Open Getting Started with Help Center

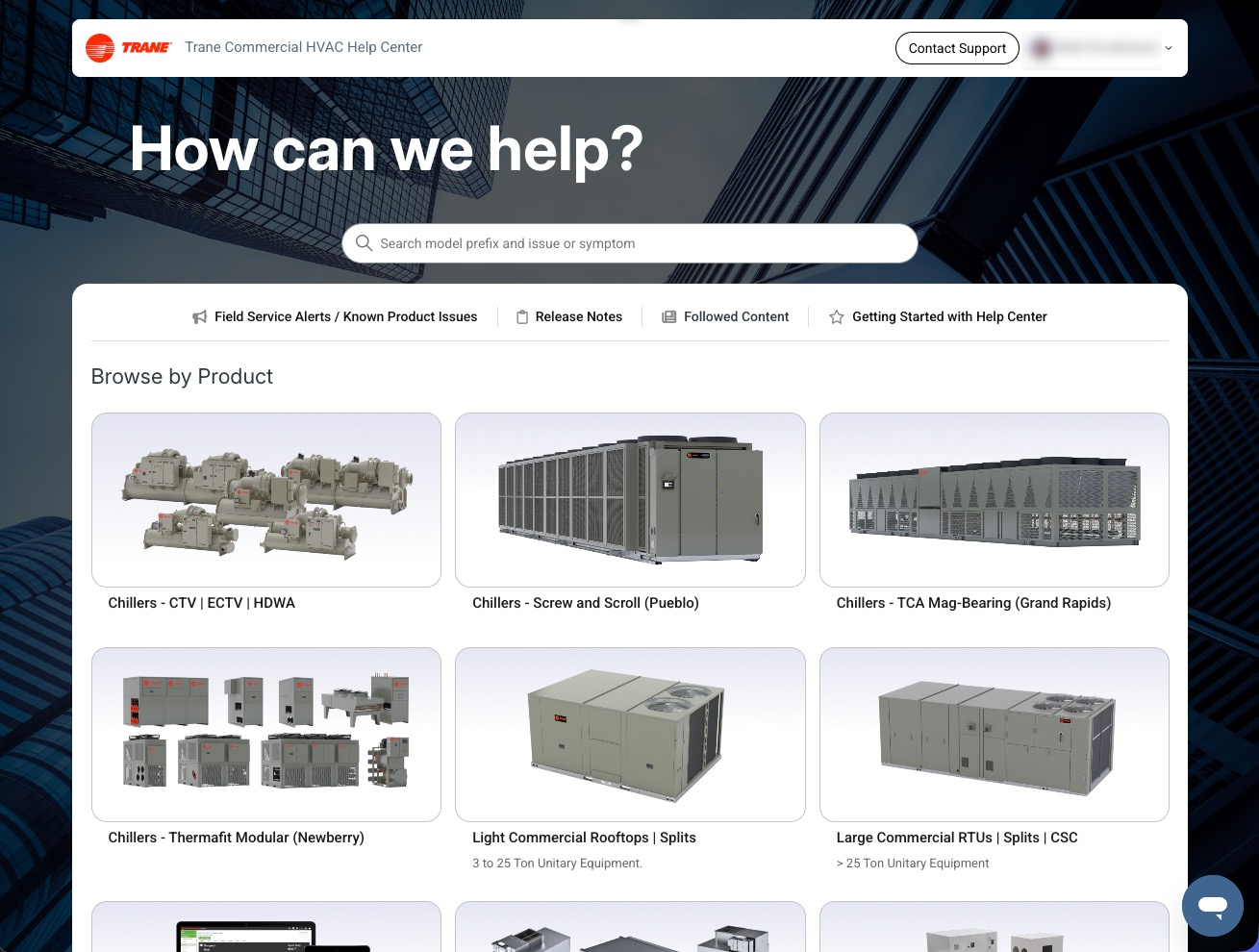pyautogui.click(x=949, y=316)
